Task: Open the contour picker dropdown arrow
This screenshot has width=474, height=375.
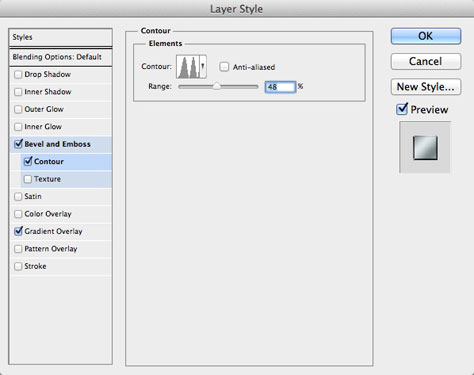Action: click(x=203, y=67)
